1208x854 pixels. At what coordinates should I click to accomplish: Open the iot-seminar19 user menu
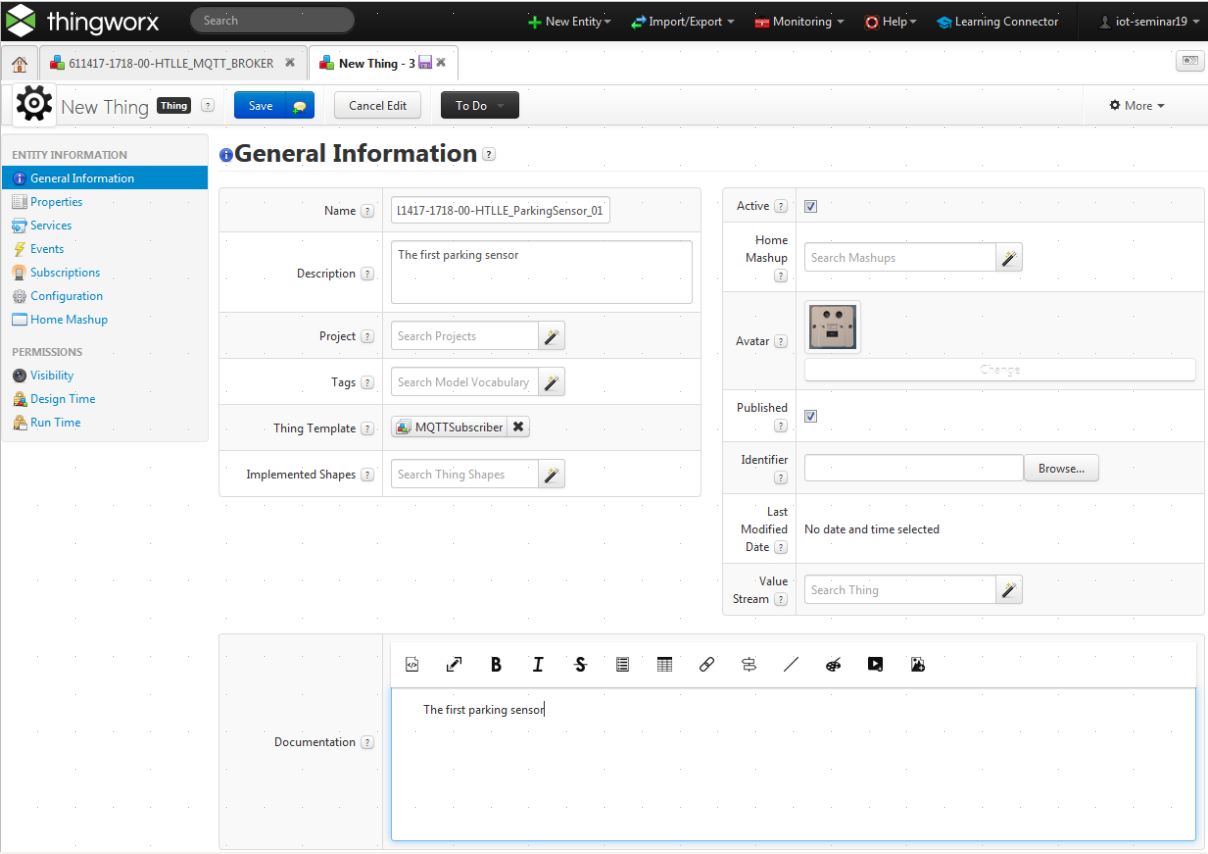1150,21
